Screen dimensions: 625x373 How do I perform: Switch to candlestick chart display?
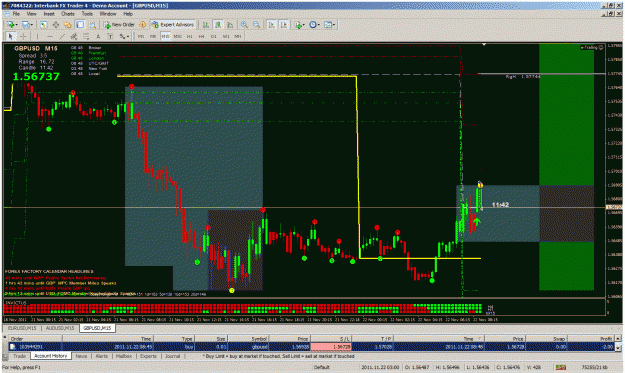pyautogui.click(x=218, y=25)
